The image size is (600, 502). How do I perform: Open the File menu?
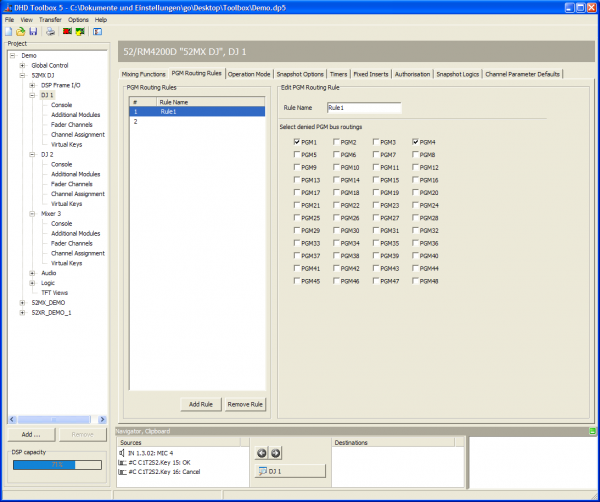point(9,20)
